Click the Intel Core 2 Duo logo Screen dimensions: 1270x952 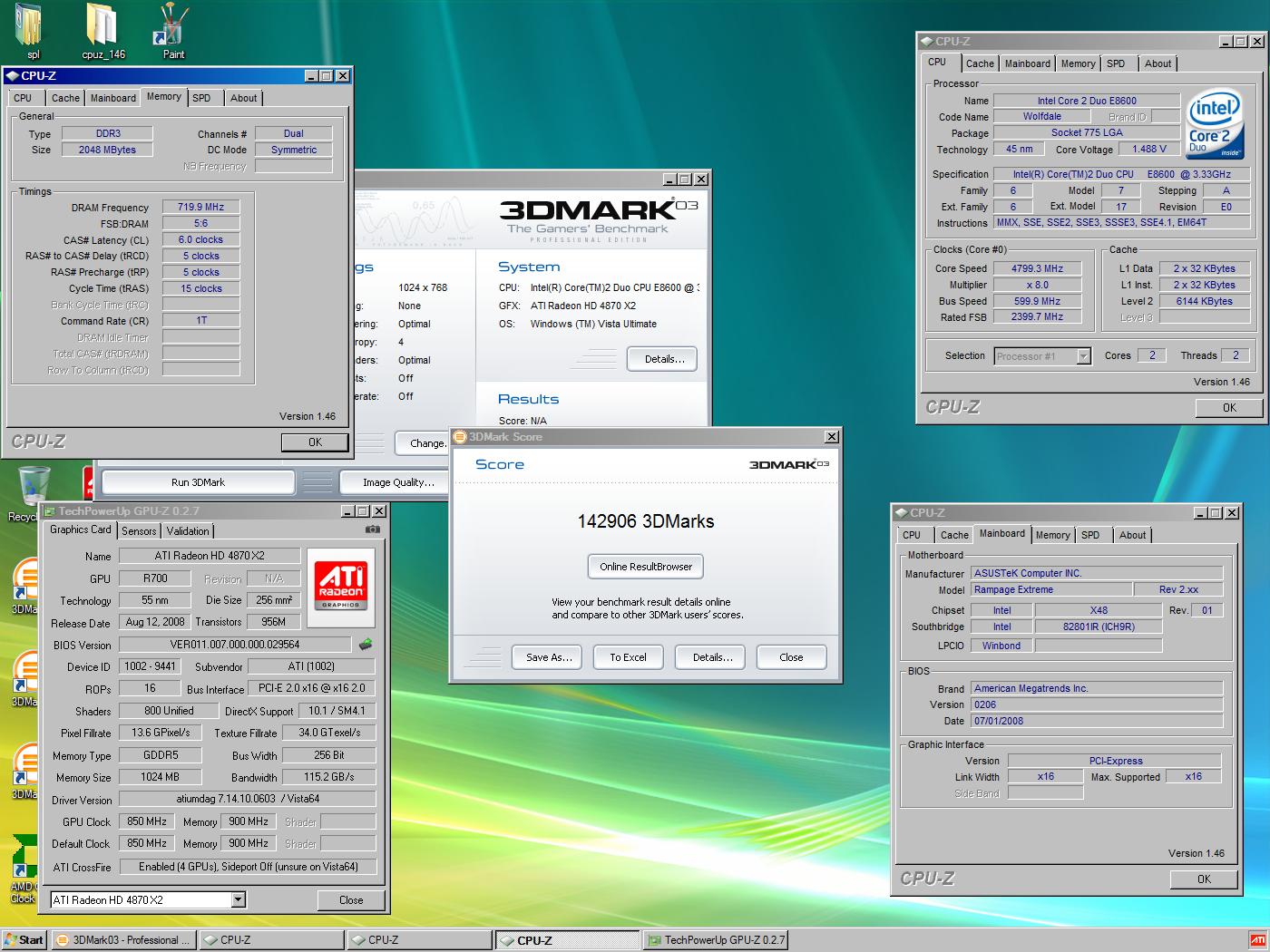(1215, 123)
